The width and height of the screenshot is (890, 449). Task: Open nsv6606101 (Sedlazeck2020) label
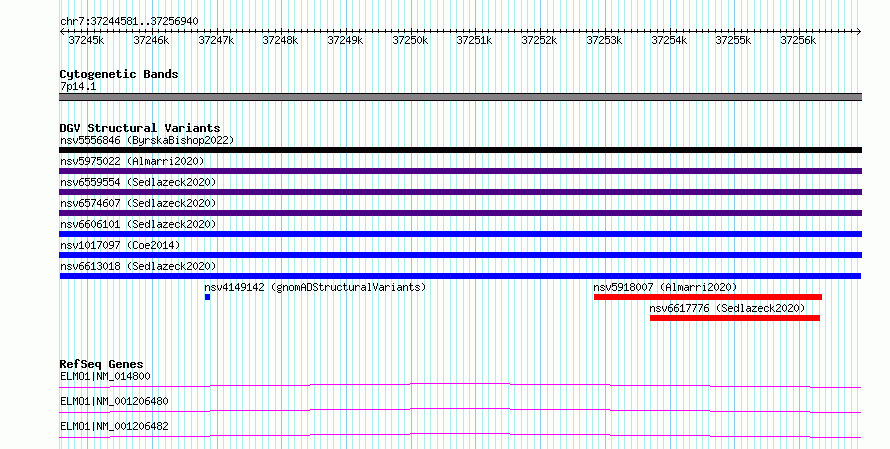138,224
